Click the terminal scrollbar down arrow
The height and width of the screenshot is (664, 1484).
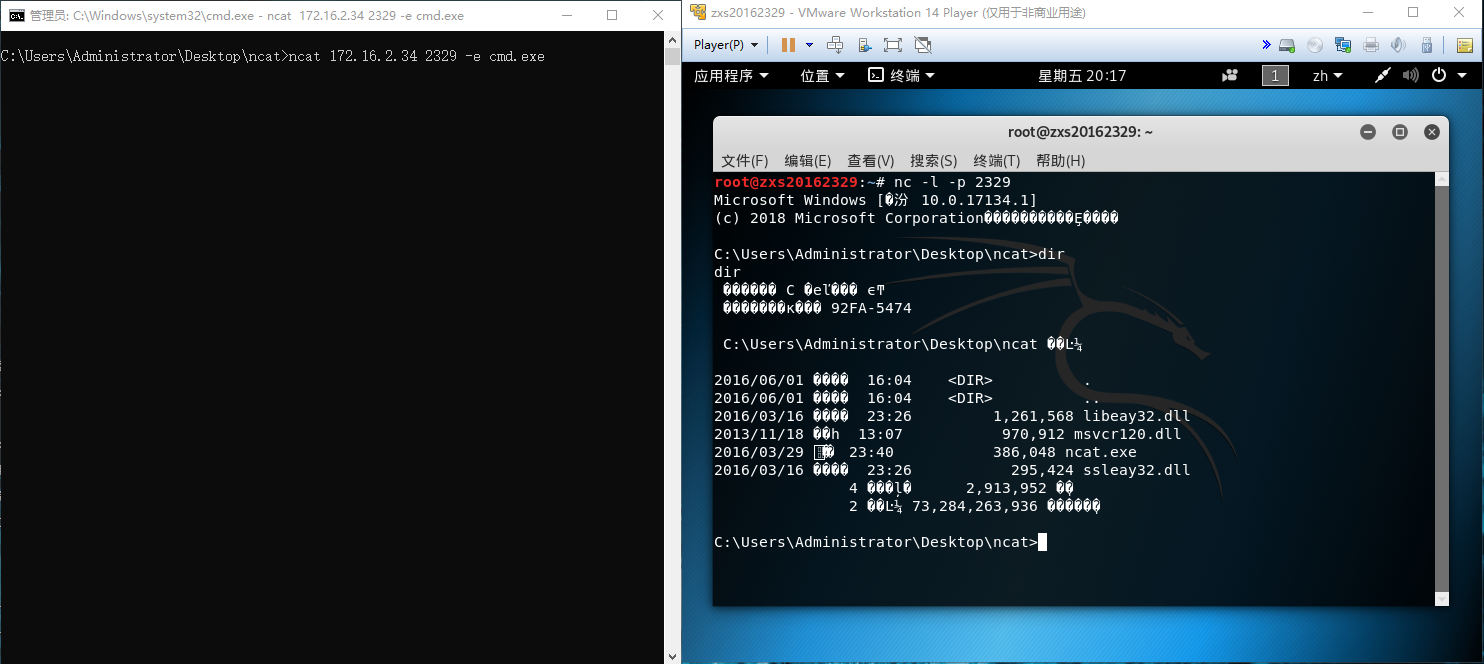point(1441,599)
